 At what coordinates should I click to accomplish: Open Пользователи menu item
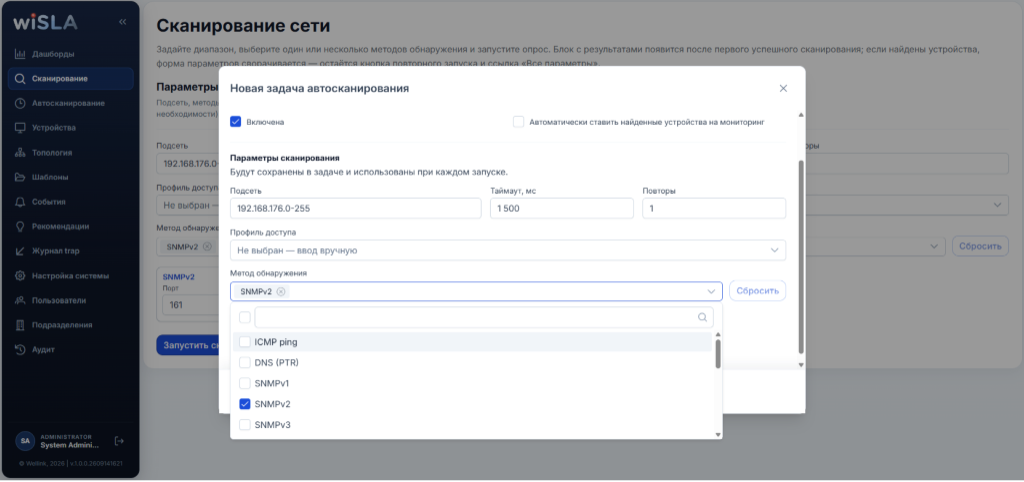pyautogui.click(x=71, y=300)
